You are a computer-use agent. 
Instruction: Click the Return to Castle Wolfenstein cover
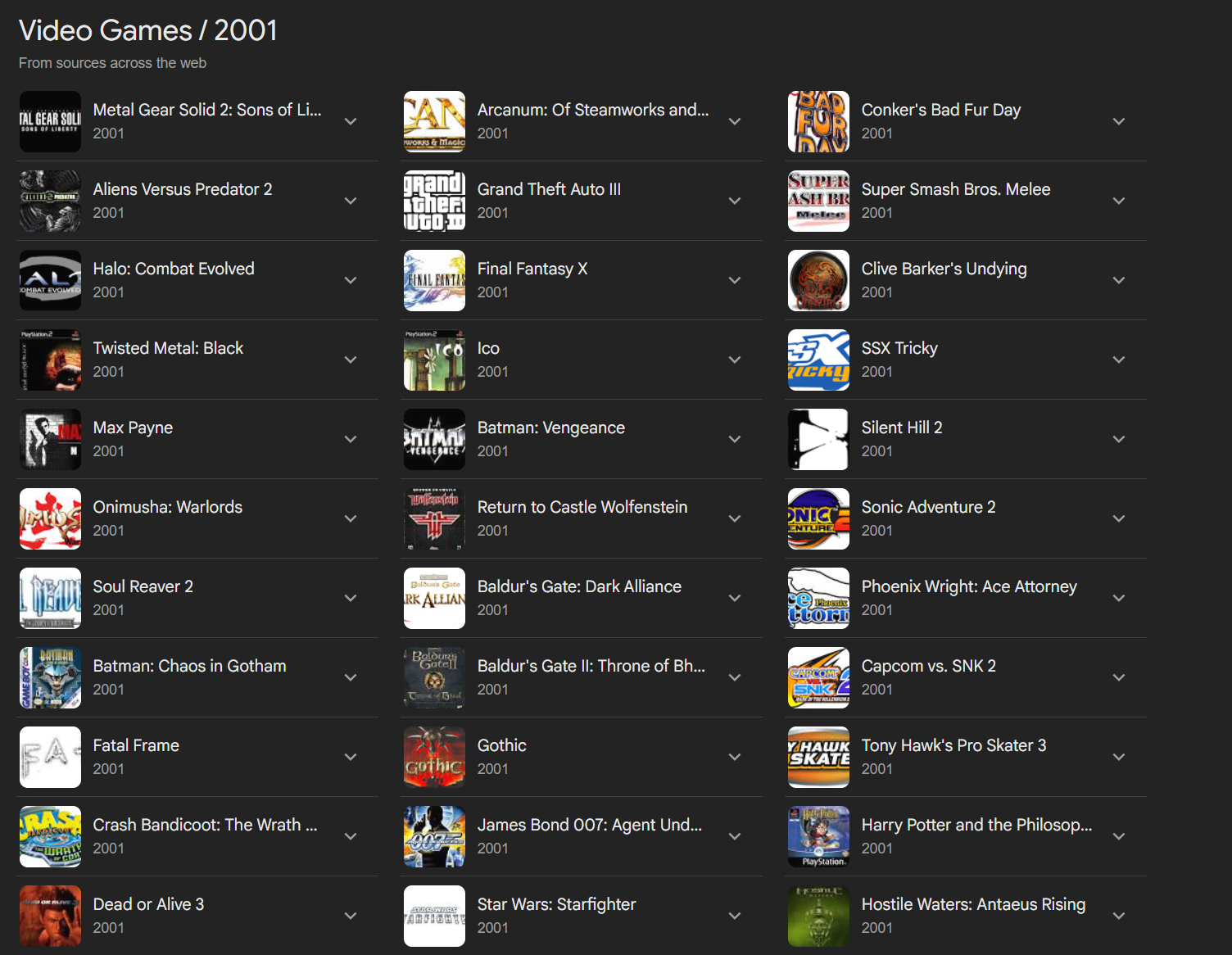tap(434, 518)
